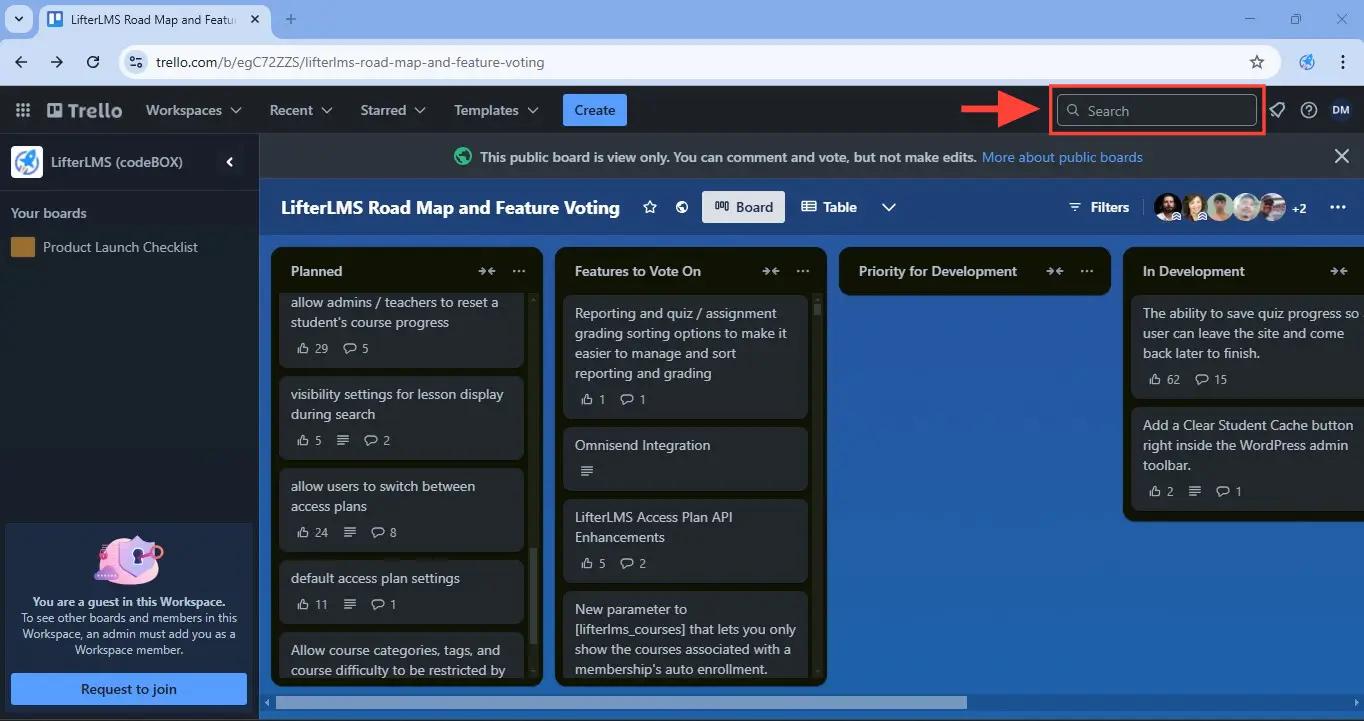Expand the Recent dropdown
The image size is (1364, 721).
[x=301, y=110]
